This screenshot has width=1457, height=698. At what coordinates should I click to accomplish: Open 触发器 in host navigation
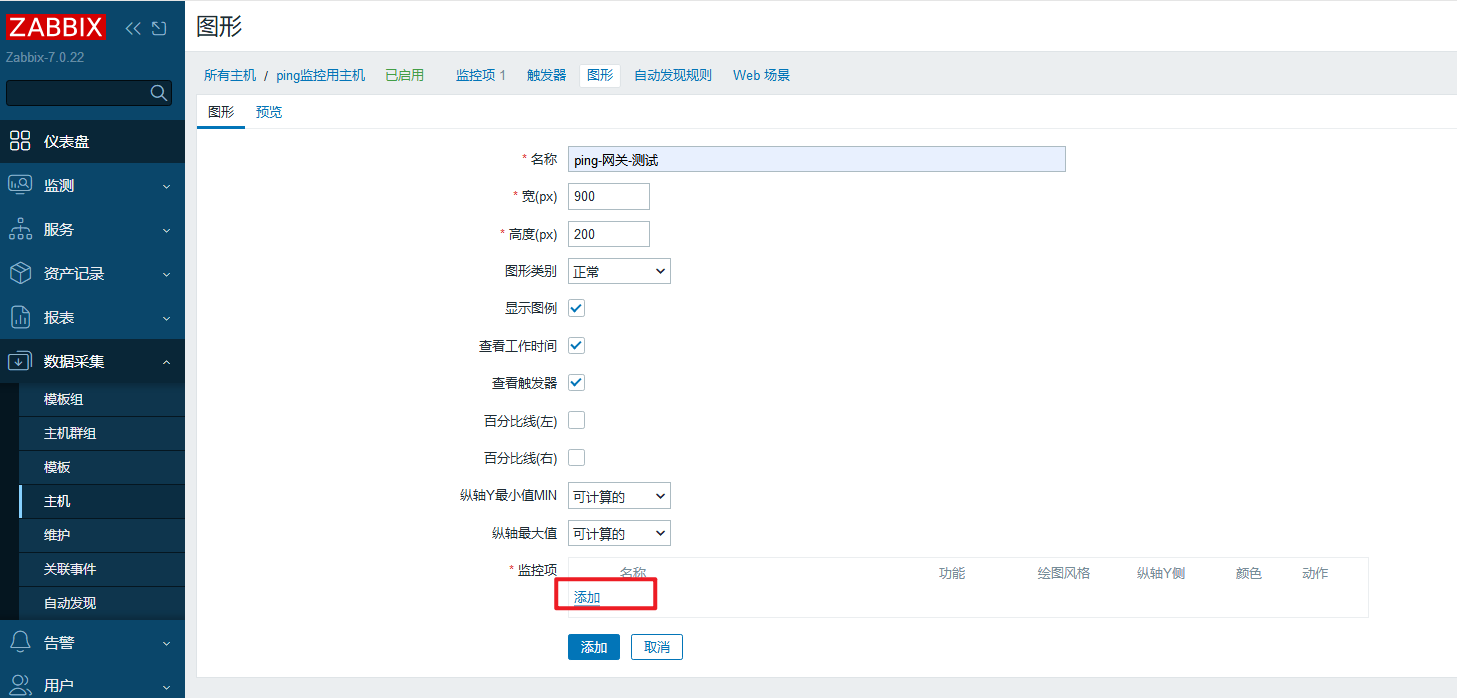click(546, 75)
